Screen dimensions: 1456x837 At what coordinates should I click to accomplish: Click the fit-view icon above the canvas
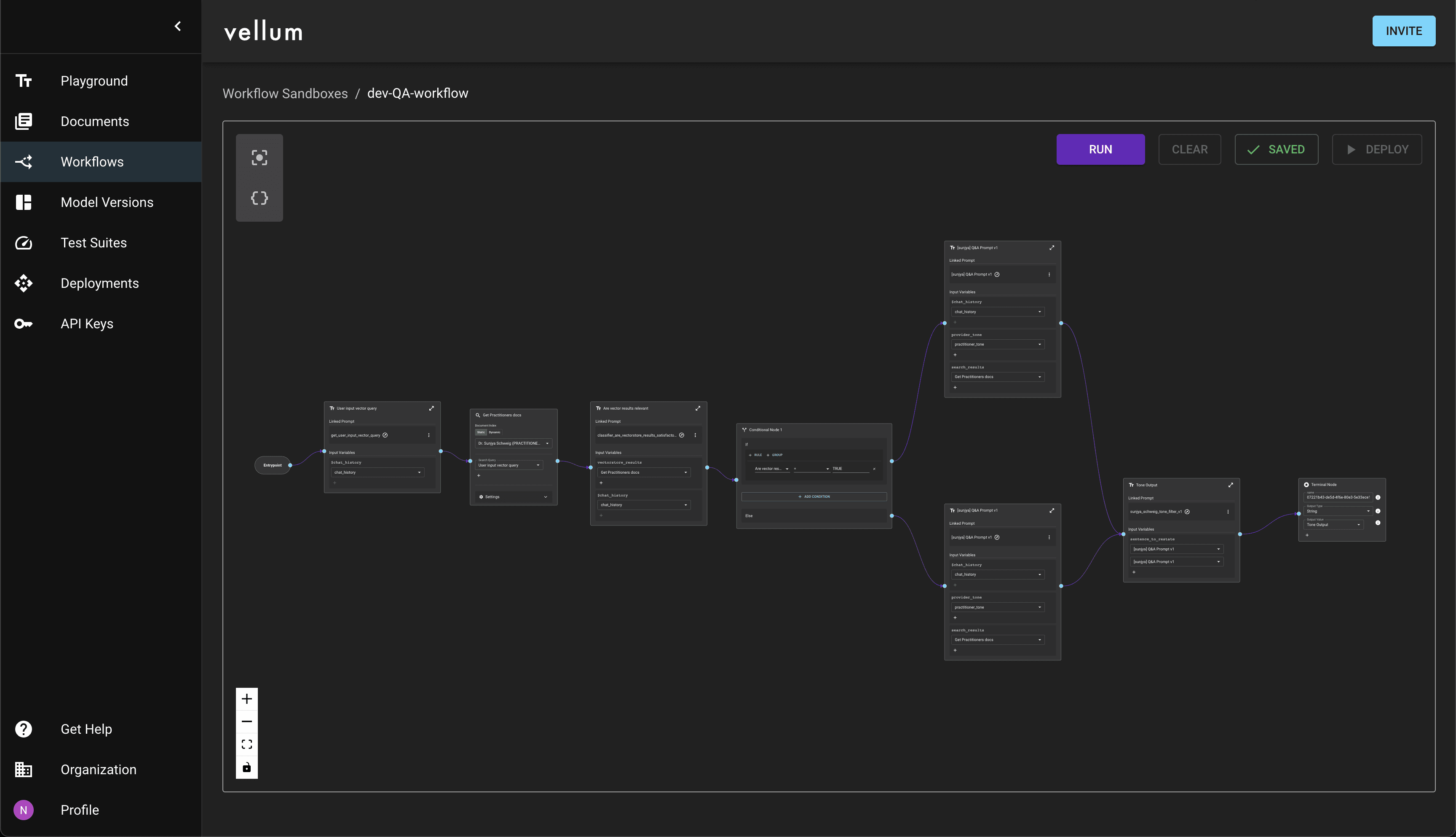[x=259, y=157]
